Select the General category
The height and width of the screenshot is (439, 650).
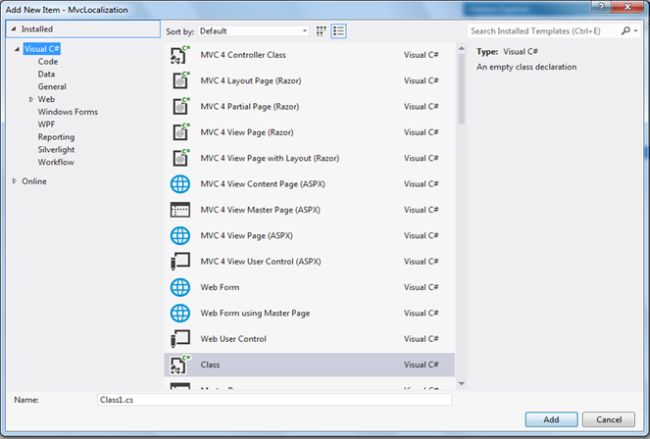tap(52, 87)
